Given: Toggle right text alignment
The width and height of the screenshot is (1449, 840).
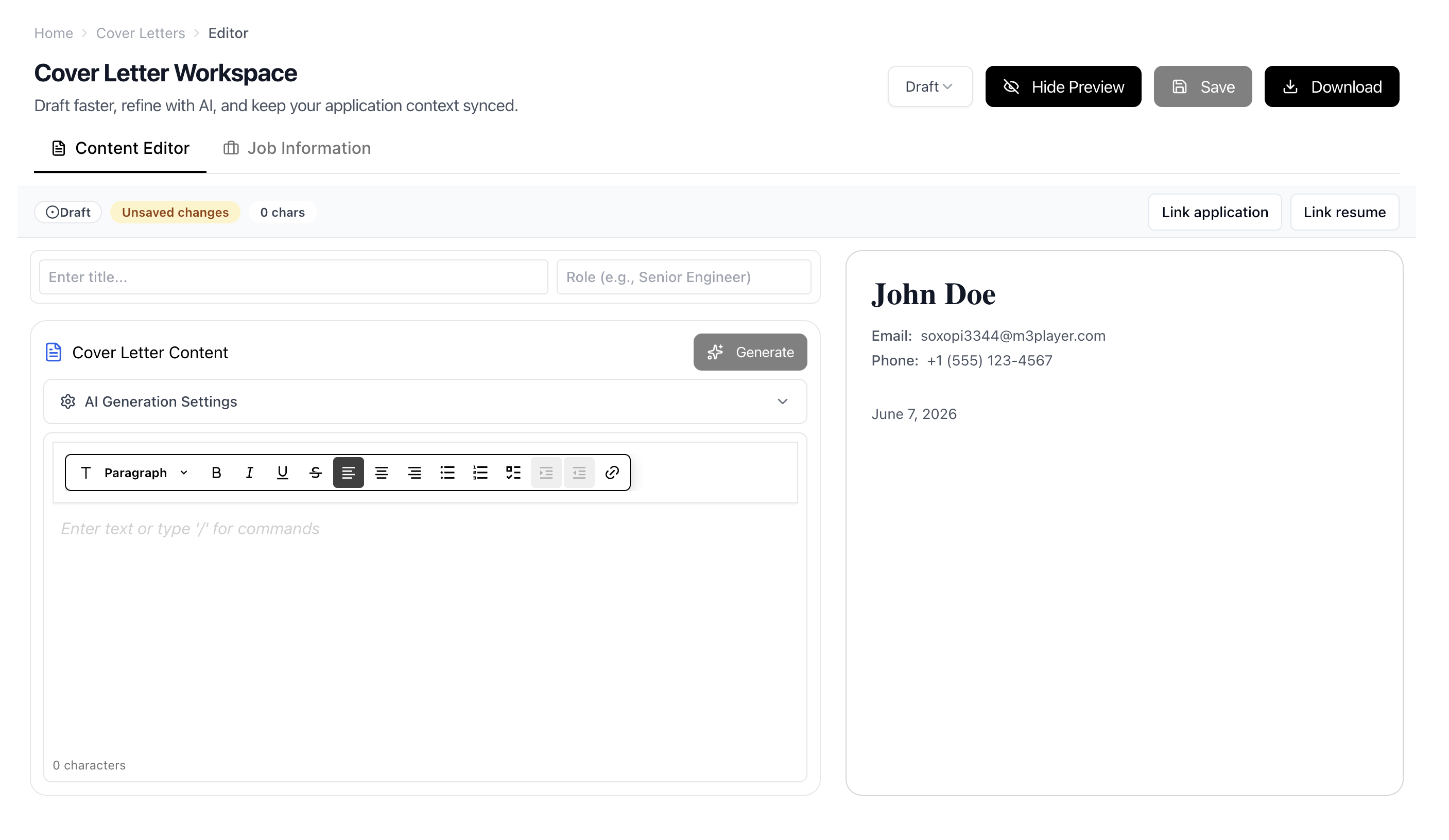Looking at the screenshot, I should 414,472.
